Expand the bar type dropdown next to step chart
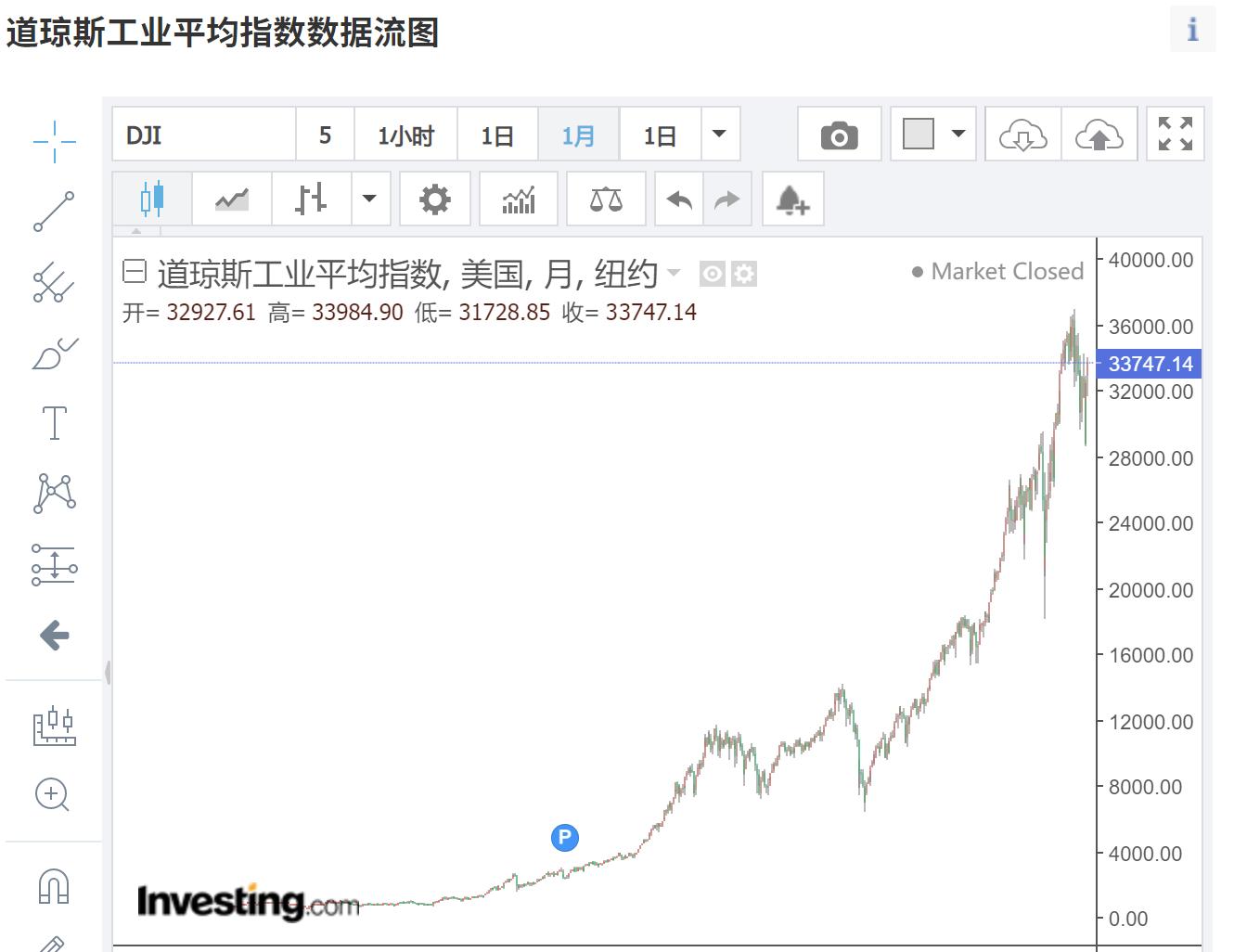Viewport: 1234px width, 952px height. (369, 199)
